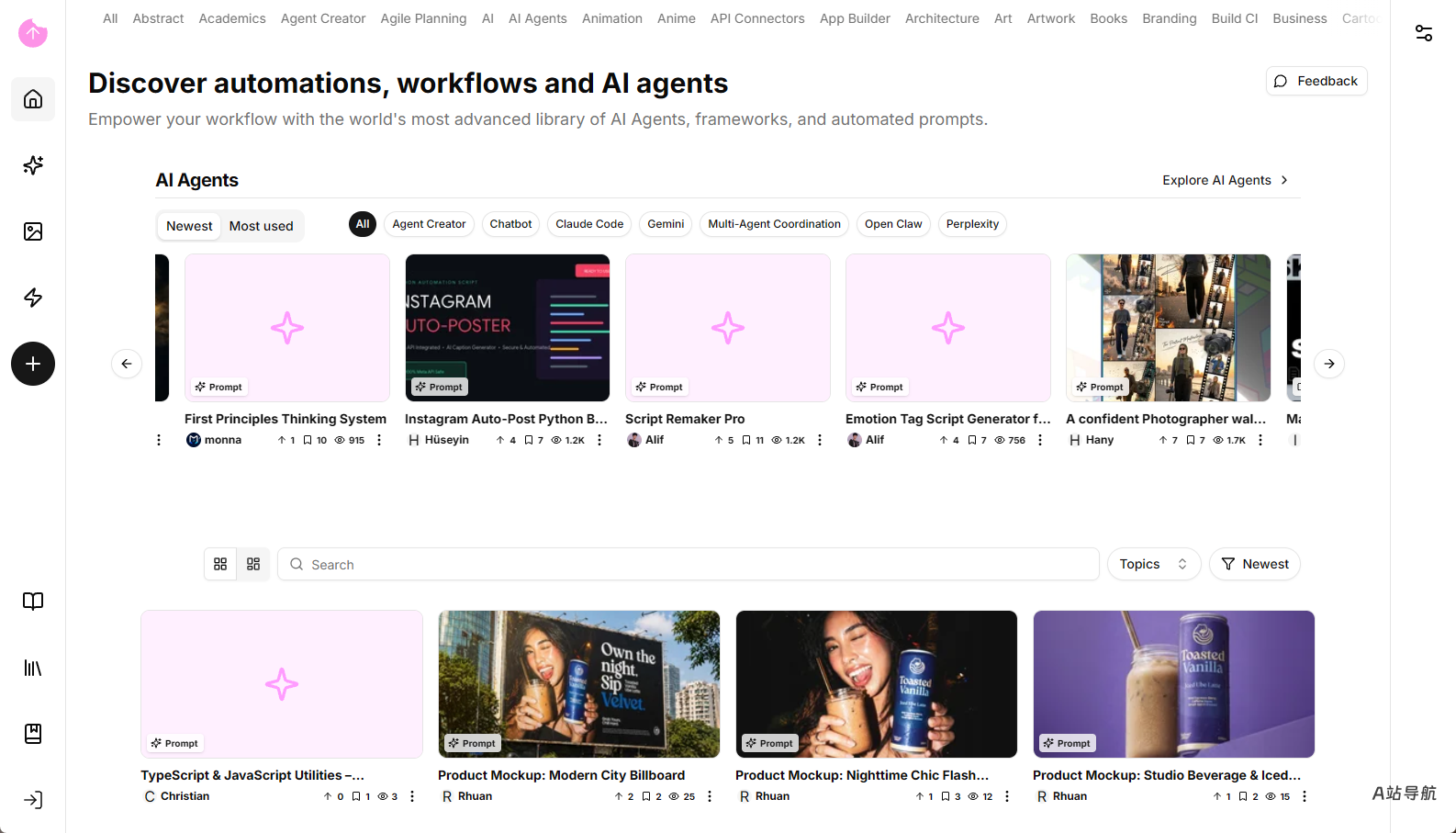This screenshot has width=1456, height=833.
Task: Click the Feedback button
Action: click(x=1316, y=81)
